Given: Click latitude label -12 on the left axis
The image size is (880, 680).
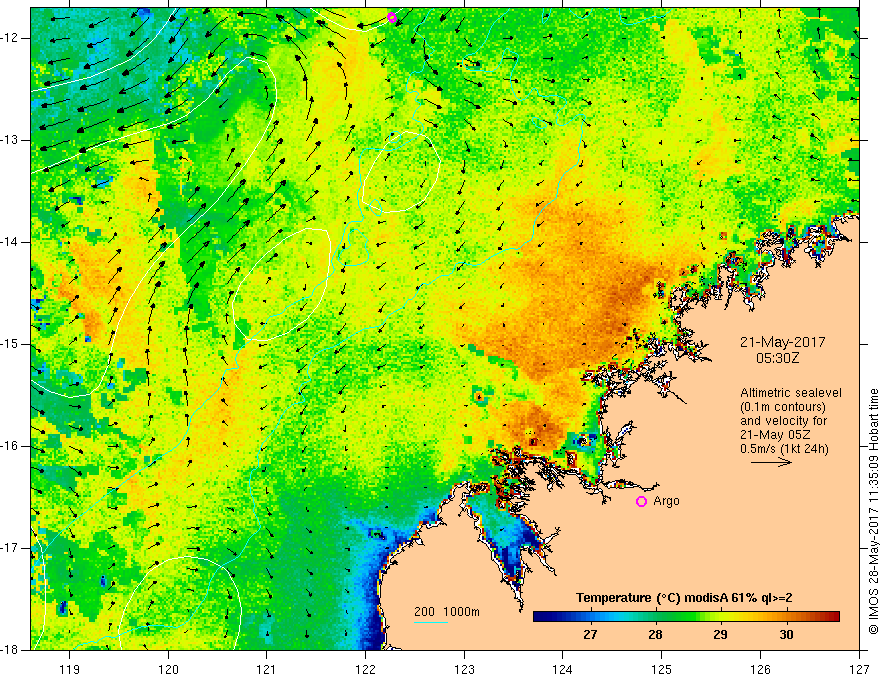Looking at the screenshot, I should tap(11, 38).
